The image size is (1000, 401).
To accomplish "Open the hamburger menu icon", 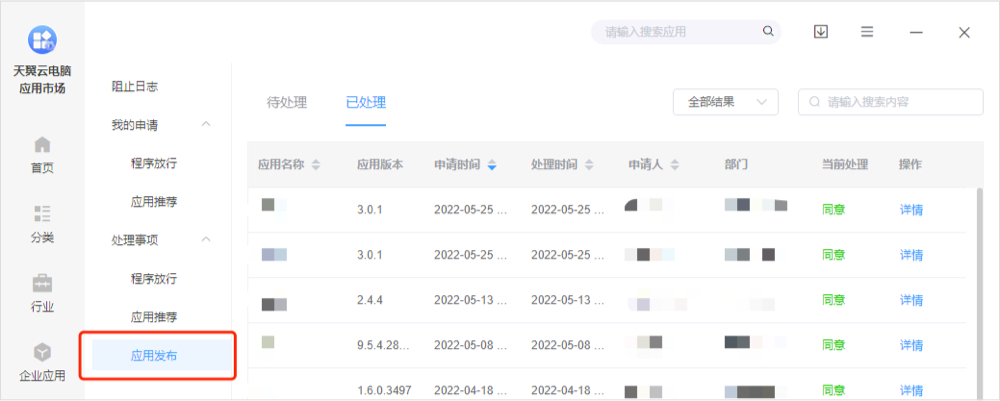I will click(x=867, y=32).
